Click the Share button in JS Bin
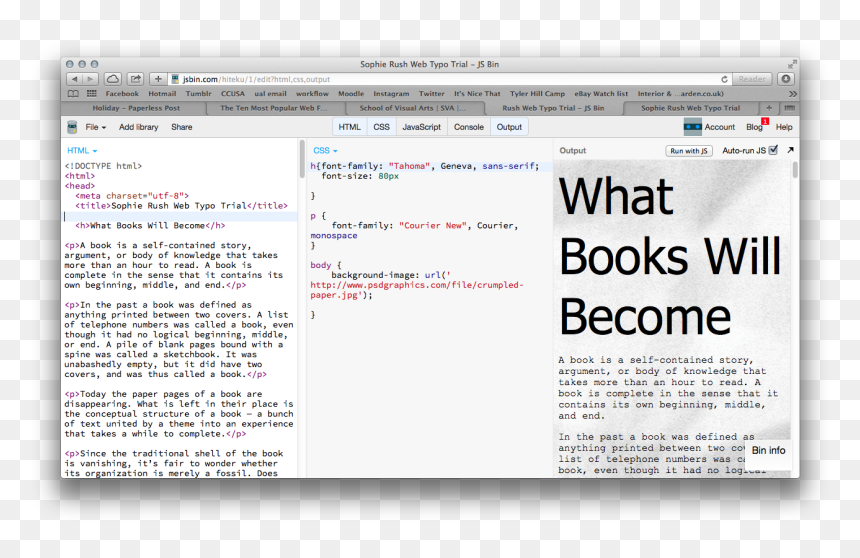The width and height of the screenshot is (860, 558). (182, 127)
